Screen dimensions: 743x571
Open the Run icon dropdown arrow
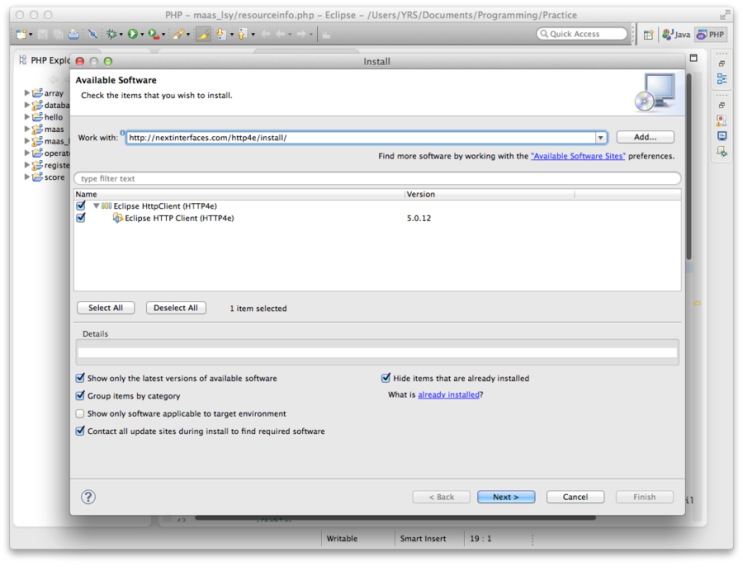pyautogui.click(x=142, y=35)
